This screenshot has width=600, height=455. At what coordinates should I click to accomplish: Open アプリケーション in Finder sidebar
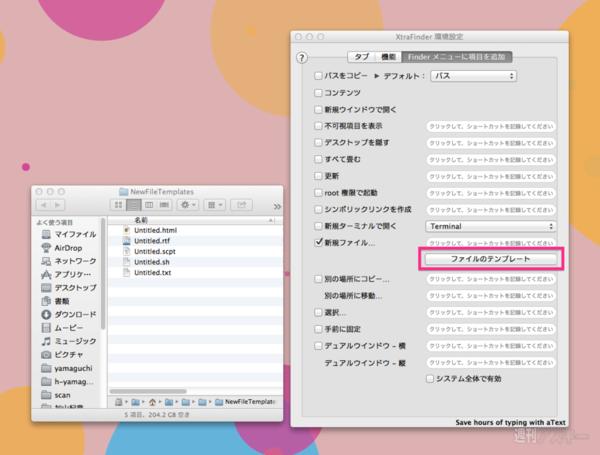click(66, 274)
